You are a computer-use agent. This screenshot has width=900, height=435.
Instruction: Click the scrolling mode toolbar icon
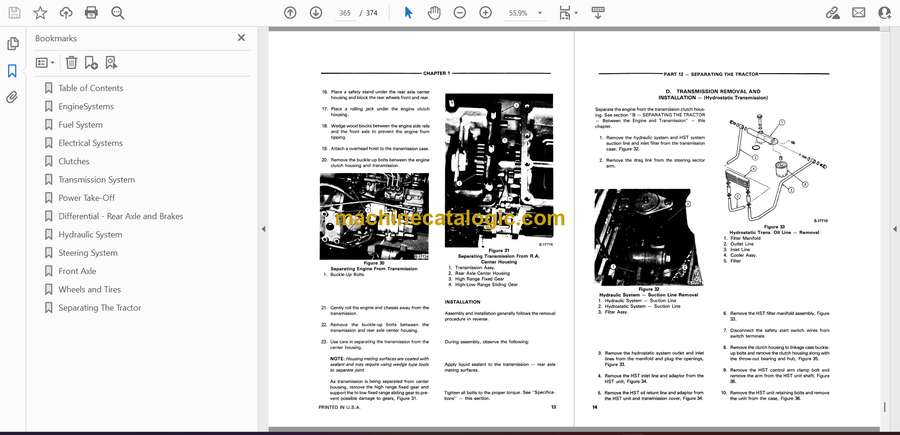click(x=598, y=13)
